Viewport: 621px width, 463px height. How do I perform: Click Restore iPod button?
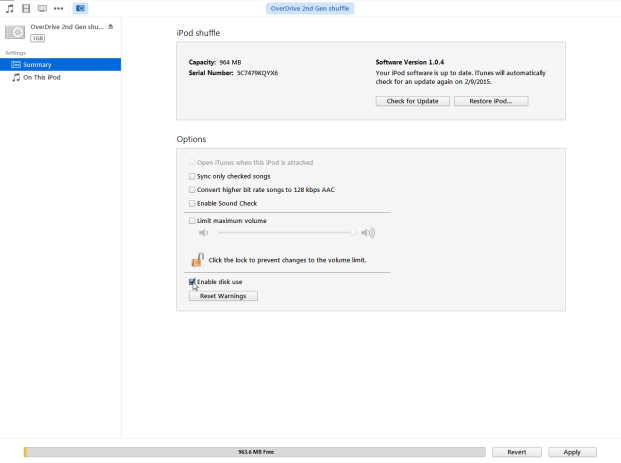coord(491,101)
